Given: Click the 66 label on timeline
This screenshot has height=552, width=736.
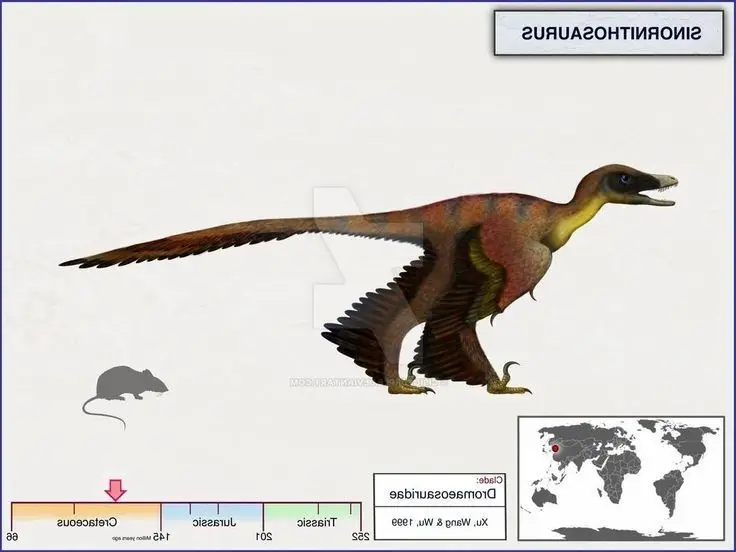Looking at the screenshot, I should (11, 537).
